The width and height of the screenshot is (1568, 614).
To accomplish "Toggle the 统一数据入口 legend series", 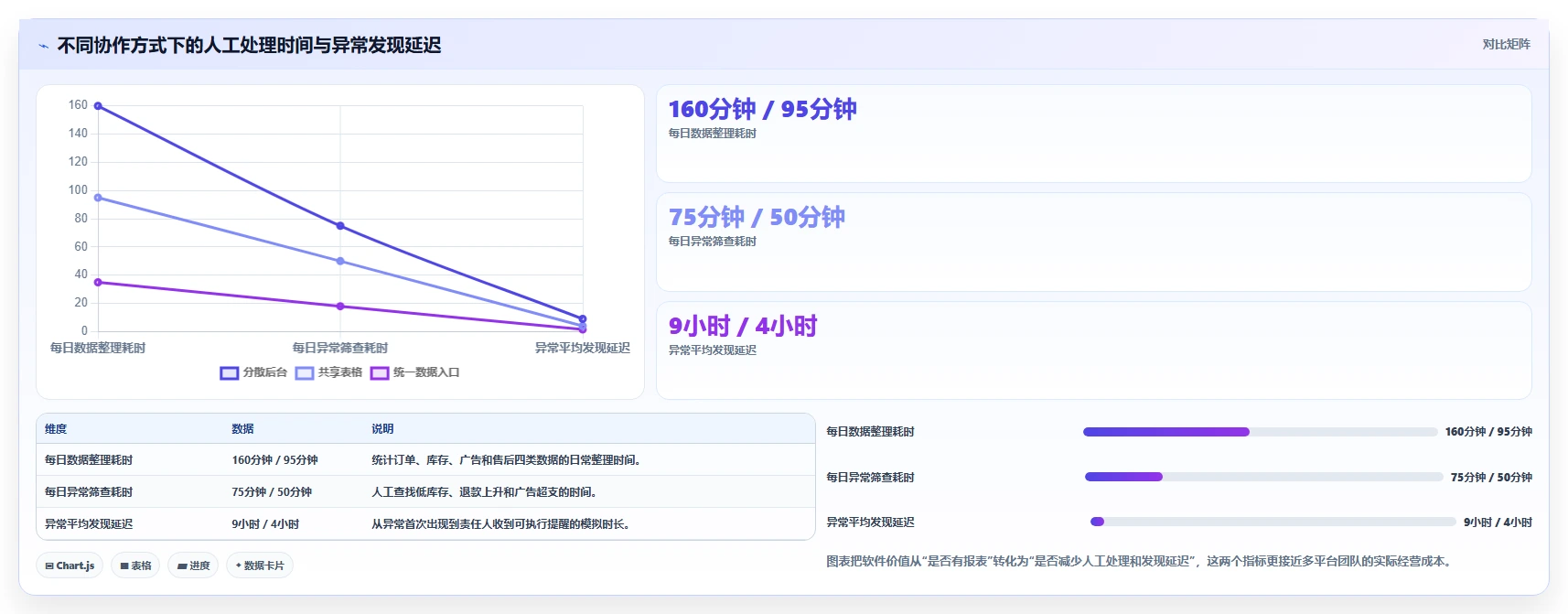I will point(414,372).
